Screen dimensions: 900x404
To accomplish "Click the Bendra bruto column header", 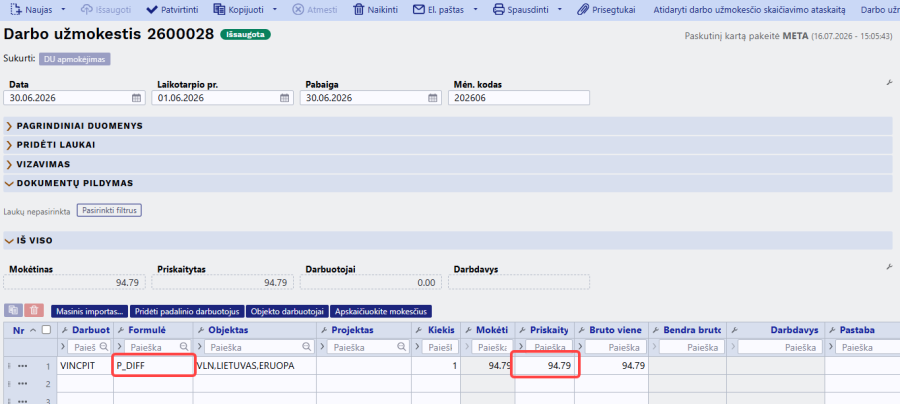I will click(688, 330).
